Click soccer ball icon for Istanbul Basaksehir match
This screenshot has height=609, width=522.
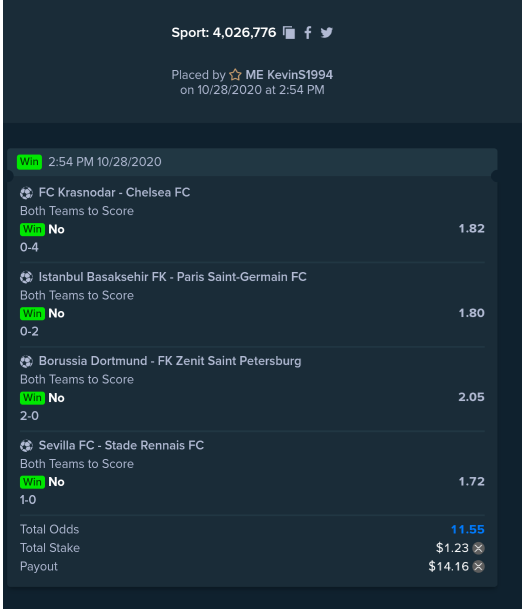coord(26,277)
